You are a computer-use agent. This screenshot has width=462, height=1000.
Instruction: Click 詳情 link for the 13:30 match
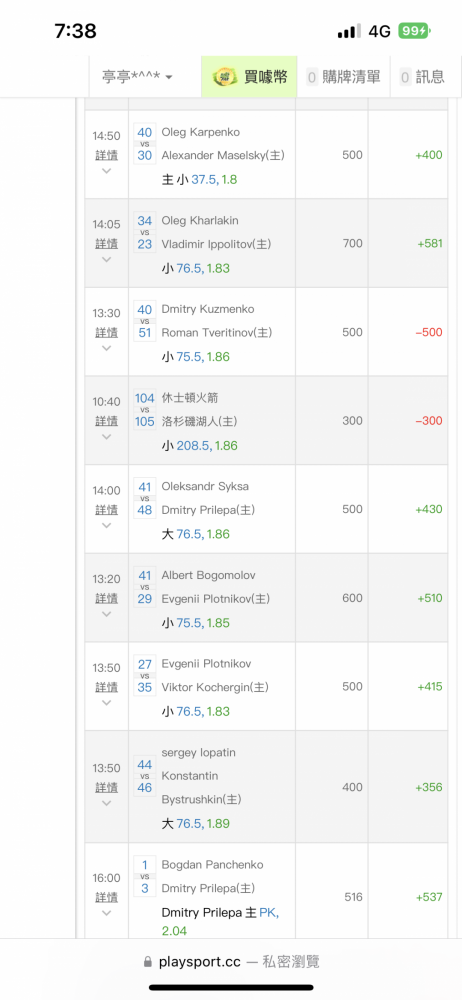[107, 332]
